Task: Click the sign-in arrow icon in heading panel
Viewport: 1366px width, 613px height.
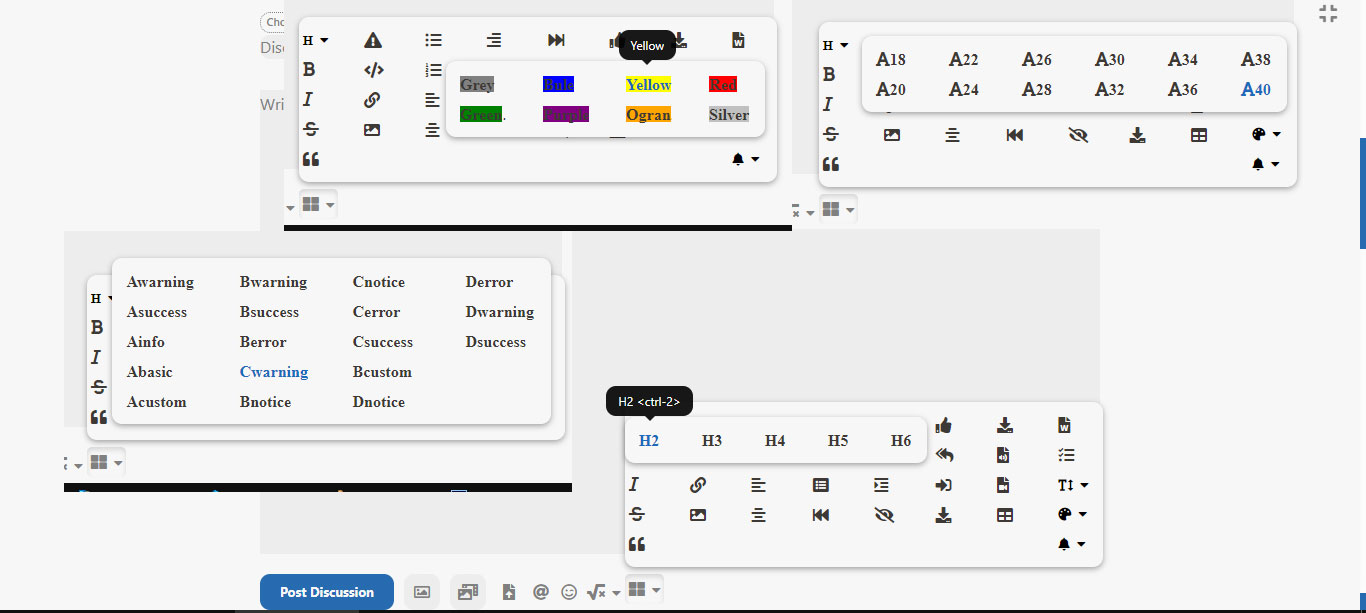Action: pos(944,485)
